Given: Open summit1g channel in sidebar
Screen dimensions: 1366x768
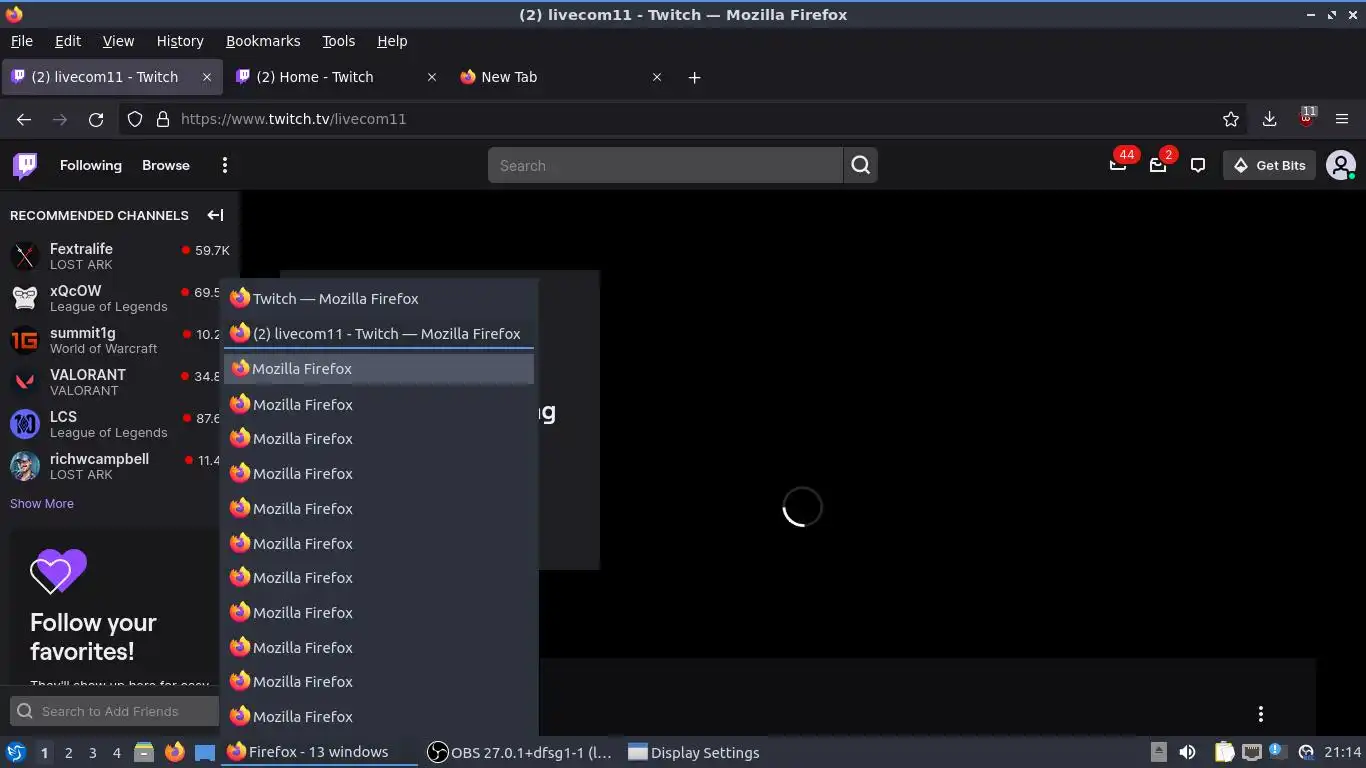Looking at the screenshot, I should click(x=120, y=340).
